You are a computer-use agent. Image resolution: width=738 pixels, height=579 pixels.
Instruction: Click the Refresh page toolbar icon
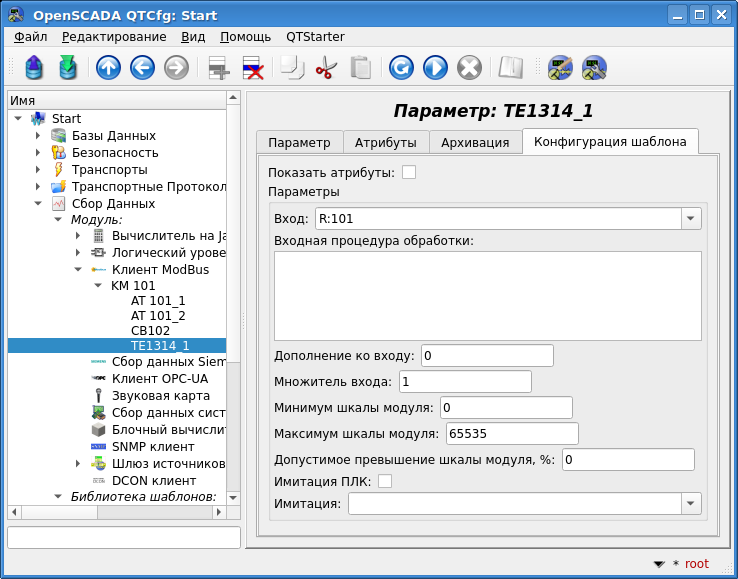401,67
